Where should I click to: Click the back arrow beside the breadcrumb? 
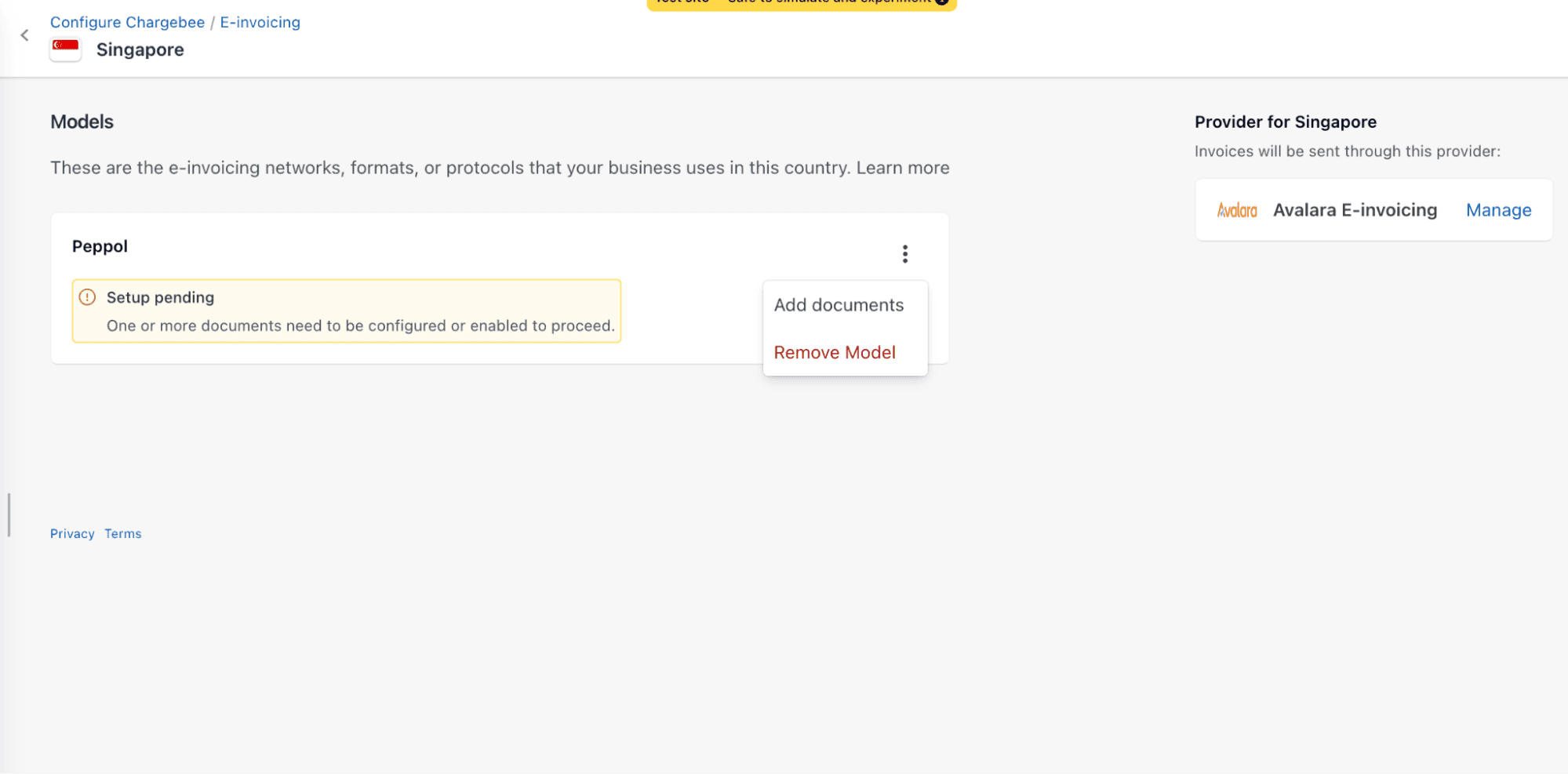tap(25, 35)
